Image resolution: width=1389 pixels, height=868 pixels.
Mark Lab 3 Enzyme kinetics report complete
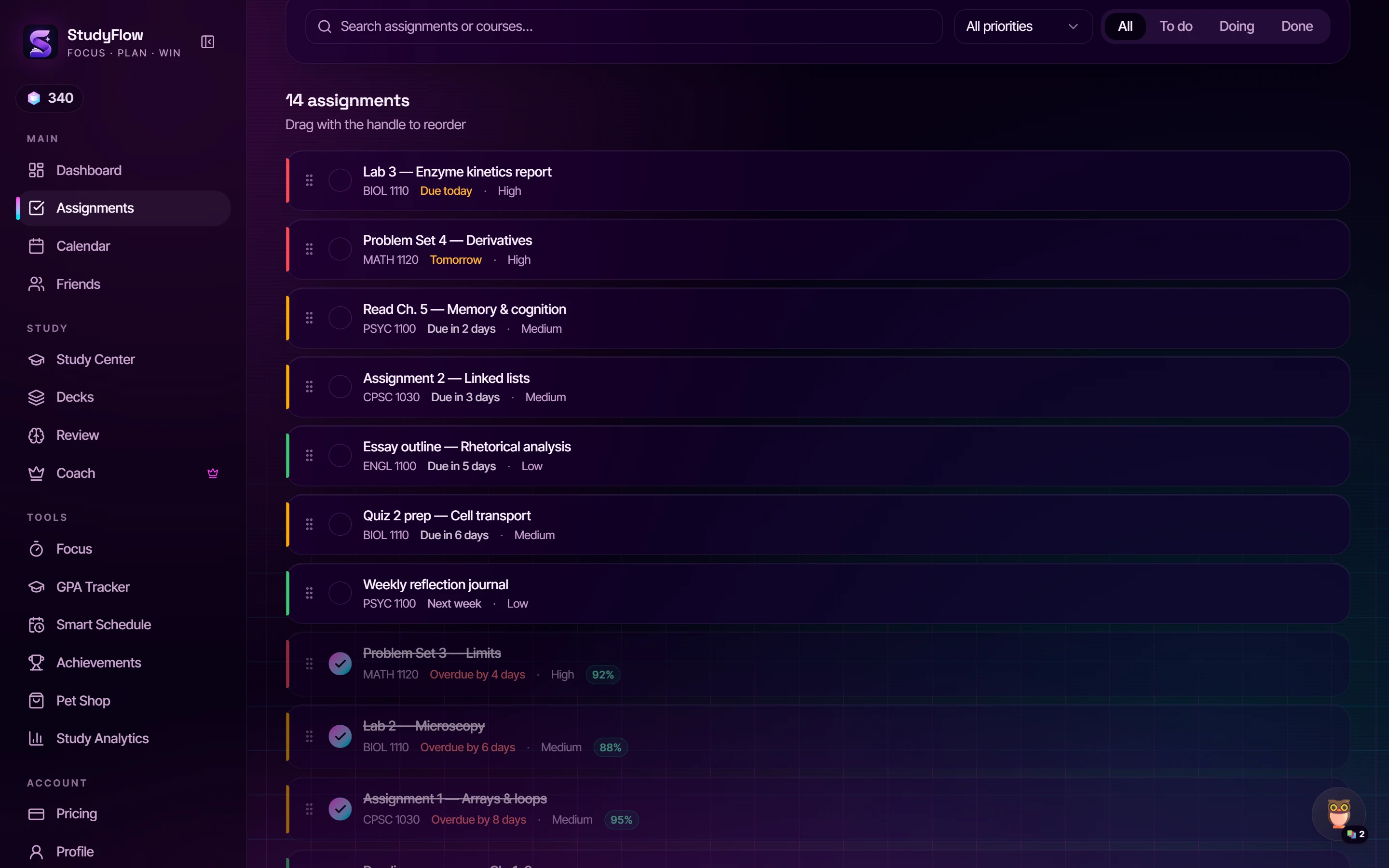click(340, 180)
